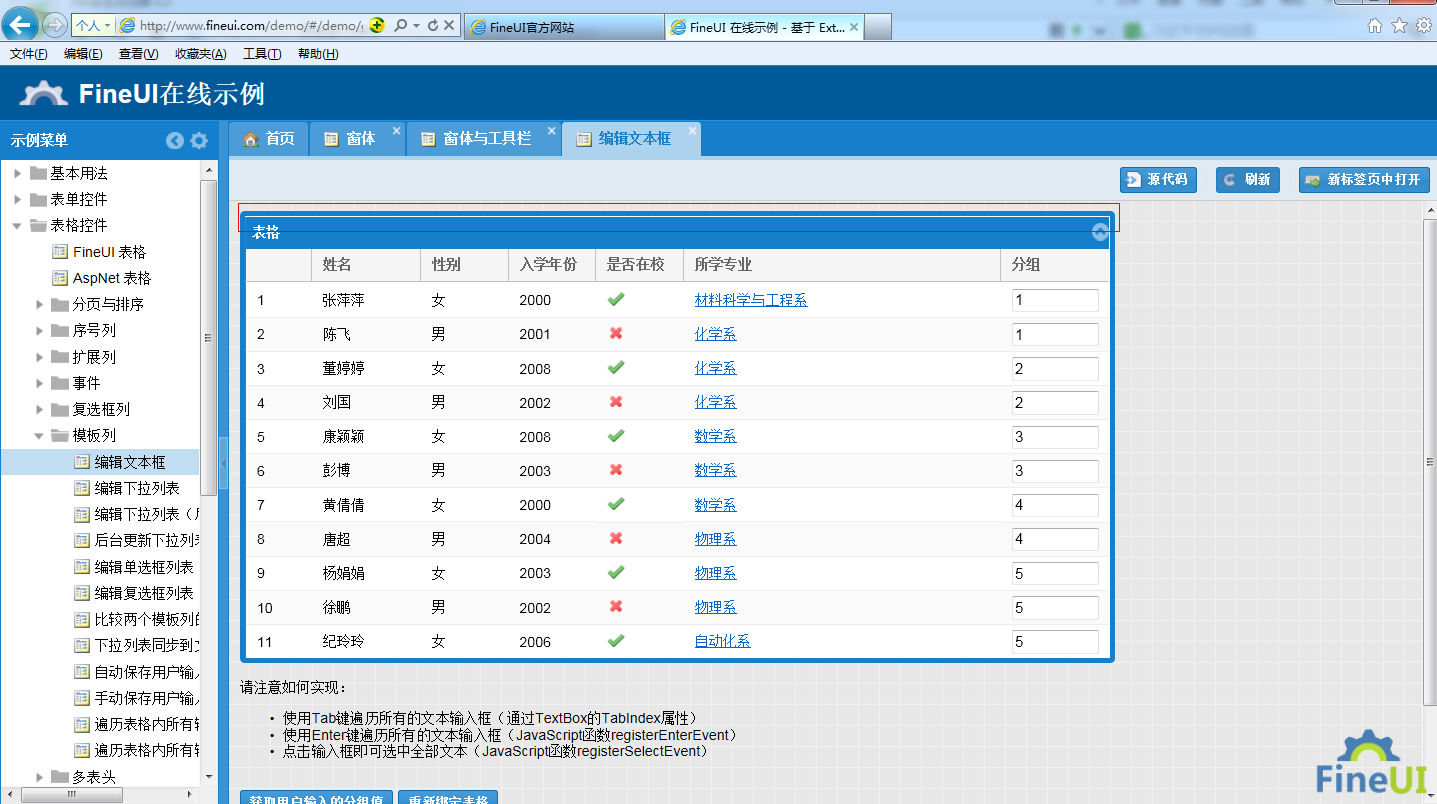Click the 入学年份 column header
The image size is (1437, 804).
click(552, 265)
